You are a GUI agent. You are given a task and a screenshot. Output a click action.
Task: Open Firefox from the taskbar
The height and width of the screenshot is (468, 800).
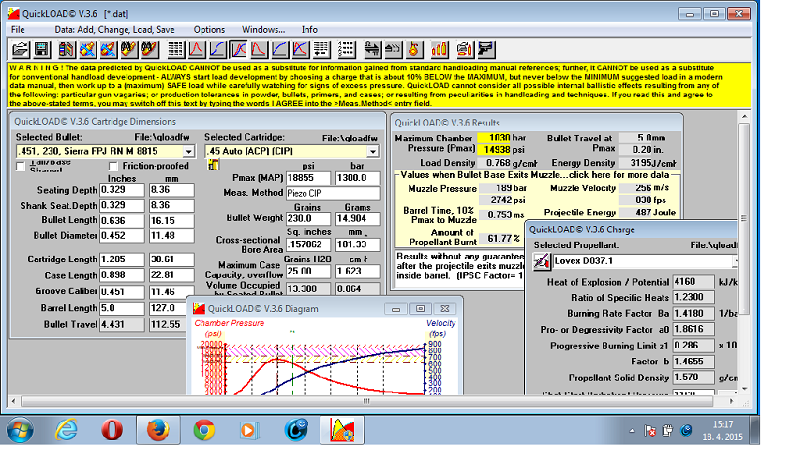click(x=156, y=430)
